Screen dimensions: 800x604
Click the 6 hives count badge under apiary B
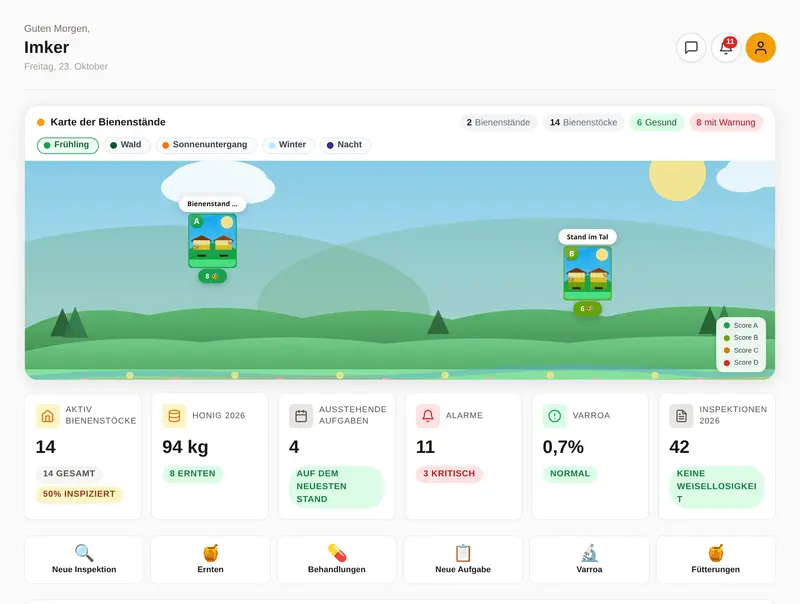(587, 309)
